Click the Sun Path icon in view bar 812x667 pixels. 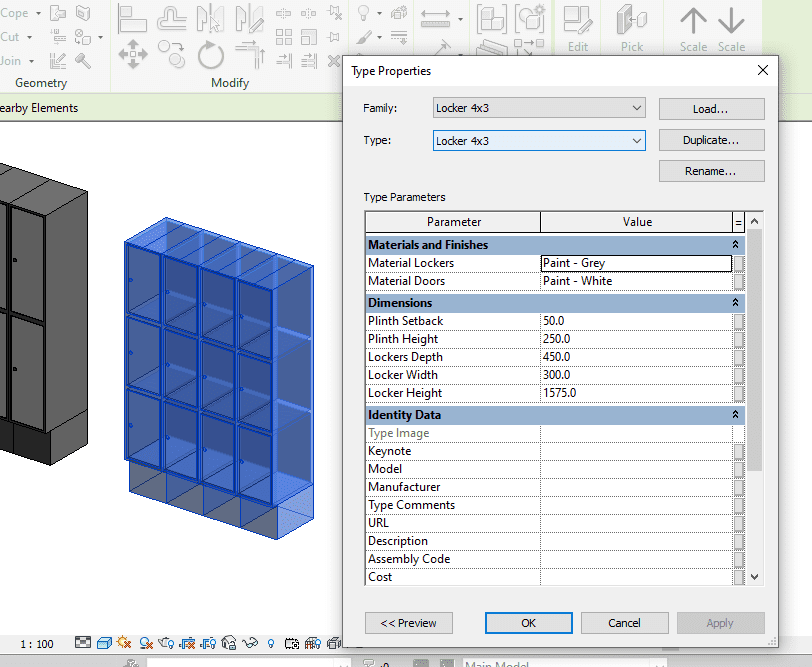click(124, 643)
